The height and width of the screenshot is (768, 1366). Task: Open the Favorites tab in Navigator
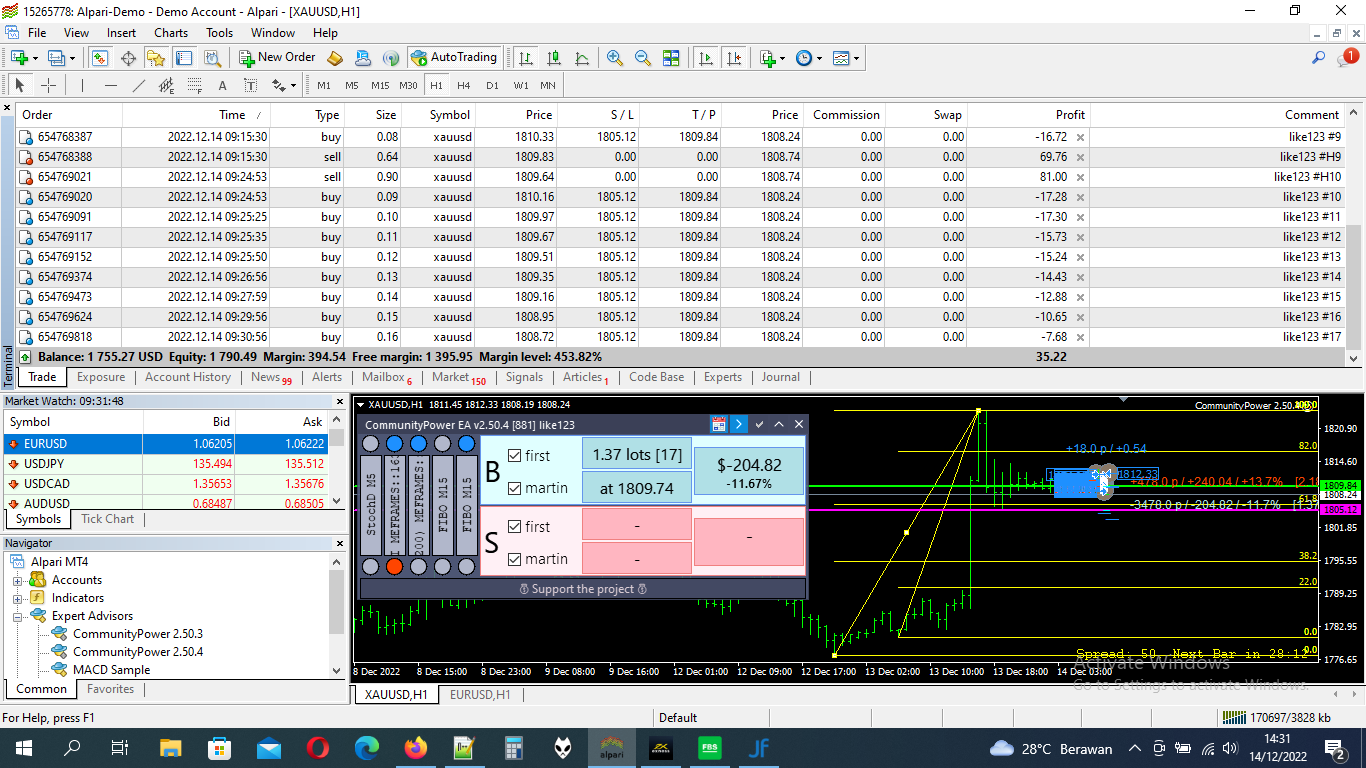point(110,689)
